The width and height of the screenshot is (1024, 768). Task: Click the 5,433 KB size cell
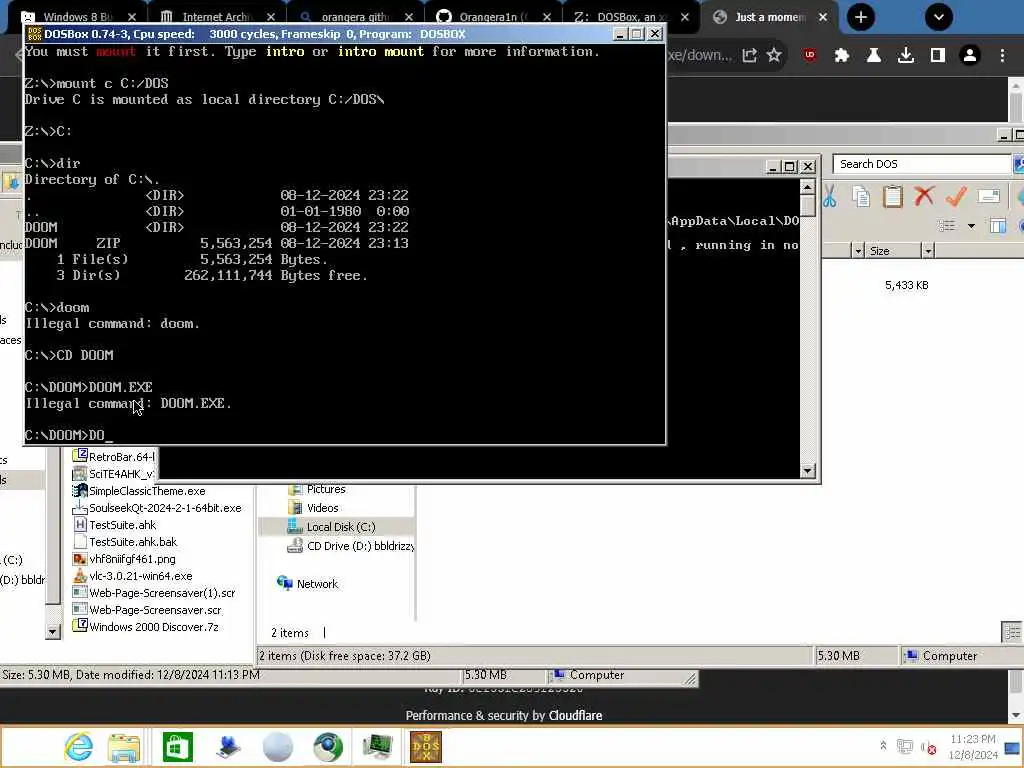tap(906, 285)
